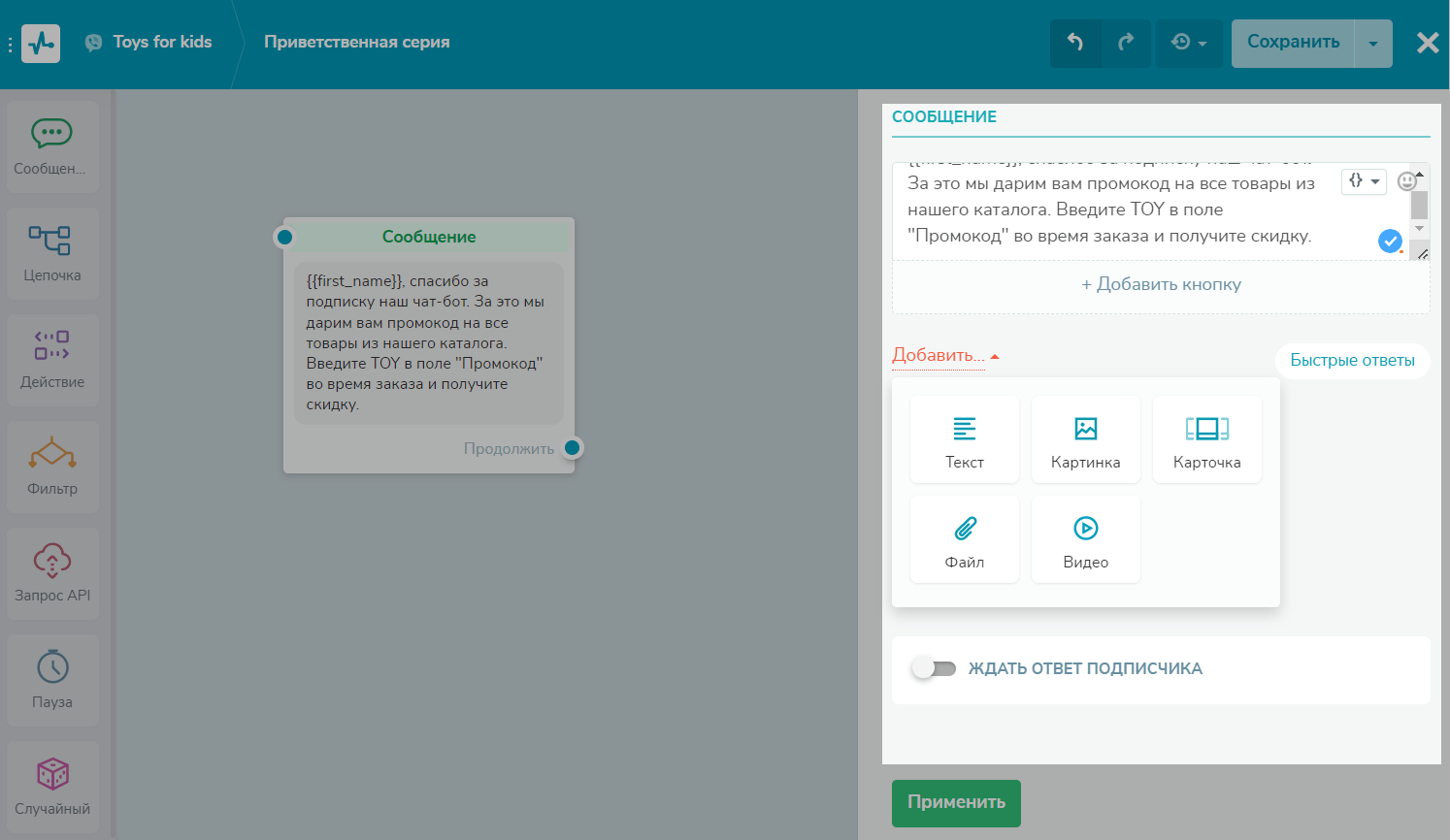Screen dimensions: 1450x840
Task: Click the redo arrow in header
Action: click(x=1126, y=43)
